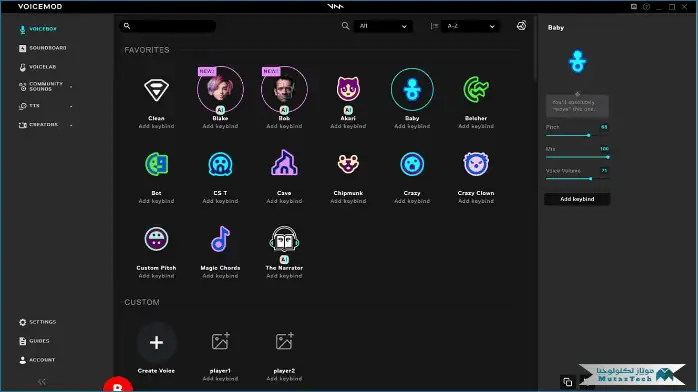The width and height of the screenshot is (698, 392).
Task: Expand the TTS submenu arrow
Action: [x=71, y=106]
